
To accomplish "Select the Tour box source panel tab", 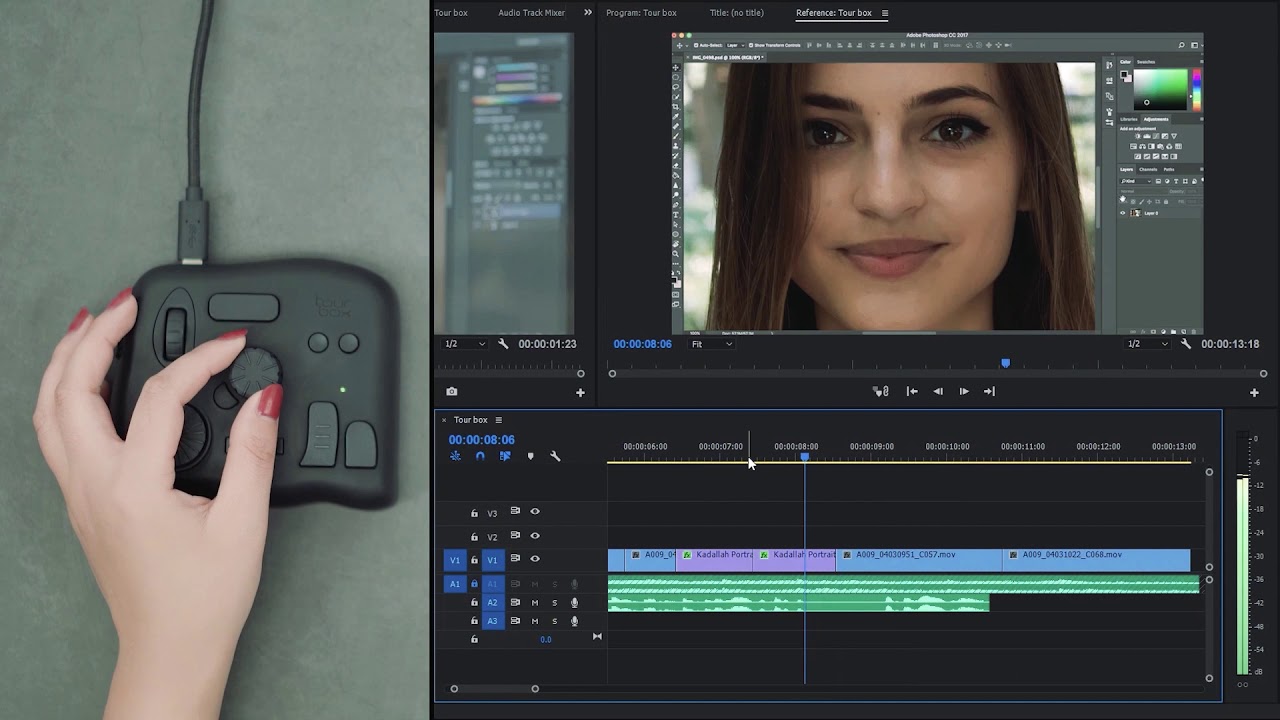I will pos(451,13).
